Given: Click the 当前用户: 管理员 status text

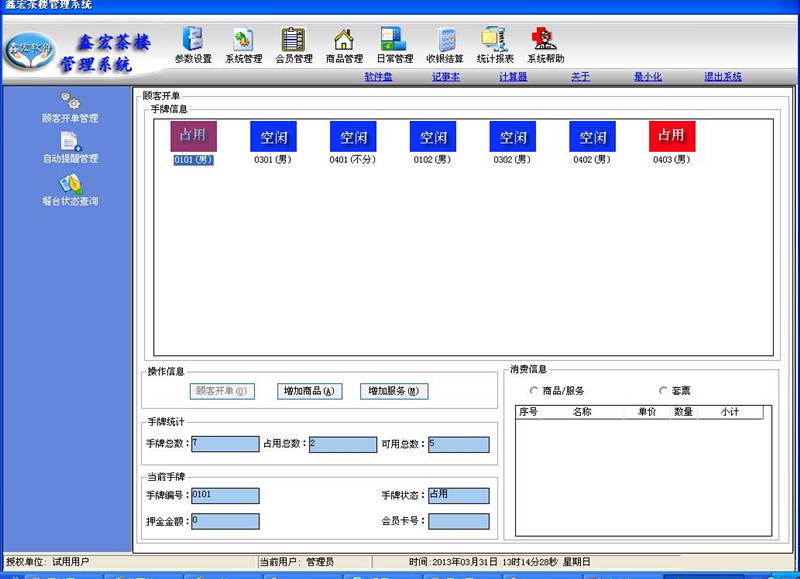Looking at the screenshot, I should [296, 562].
